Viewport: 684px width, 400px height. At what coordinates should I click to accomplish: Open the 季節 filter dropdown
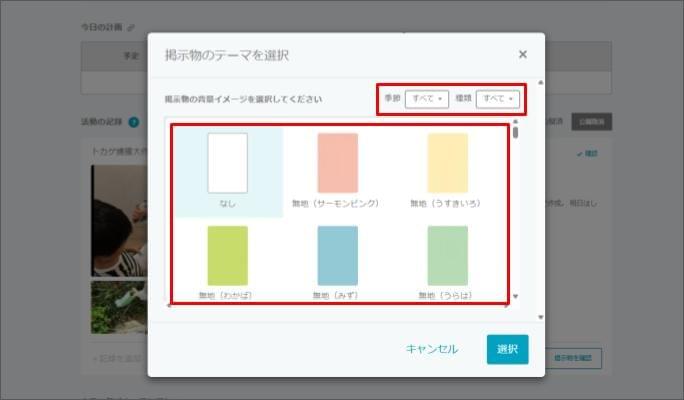[427, 99]
